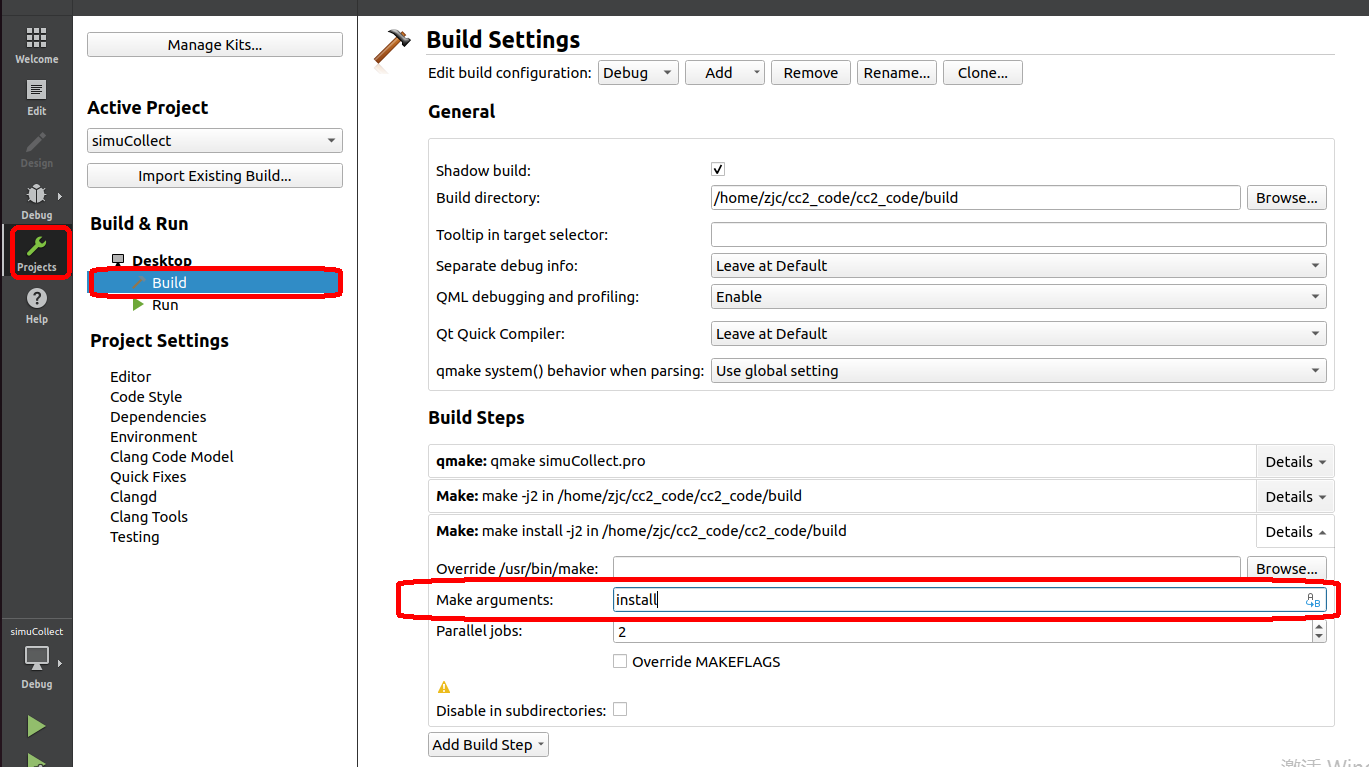The width and height of the screenshot is (1369, 767).
Task: Expand Details for make -j2 step
Action: tap(1295, 497)
